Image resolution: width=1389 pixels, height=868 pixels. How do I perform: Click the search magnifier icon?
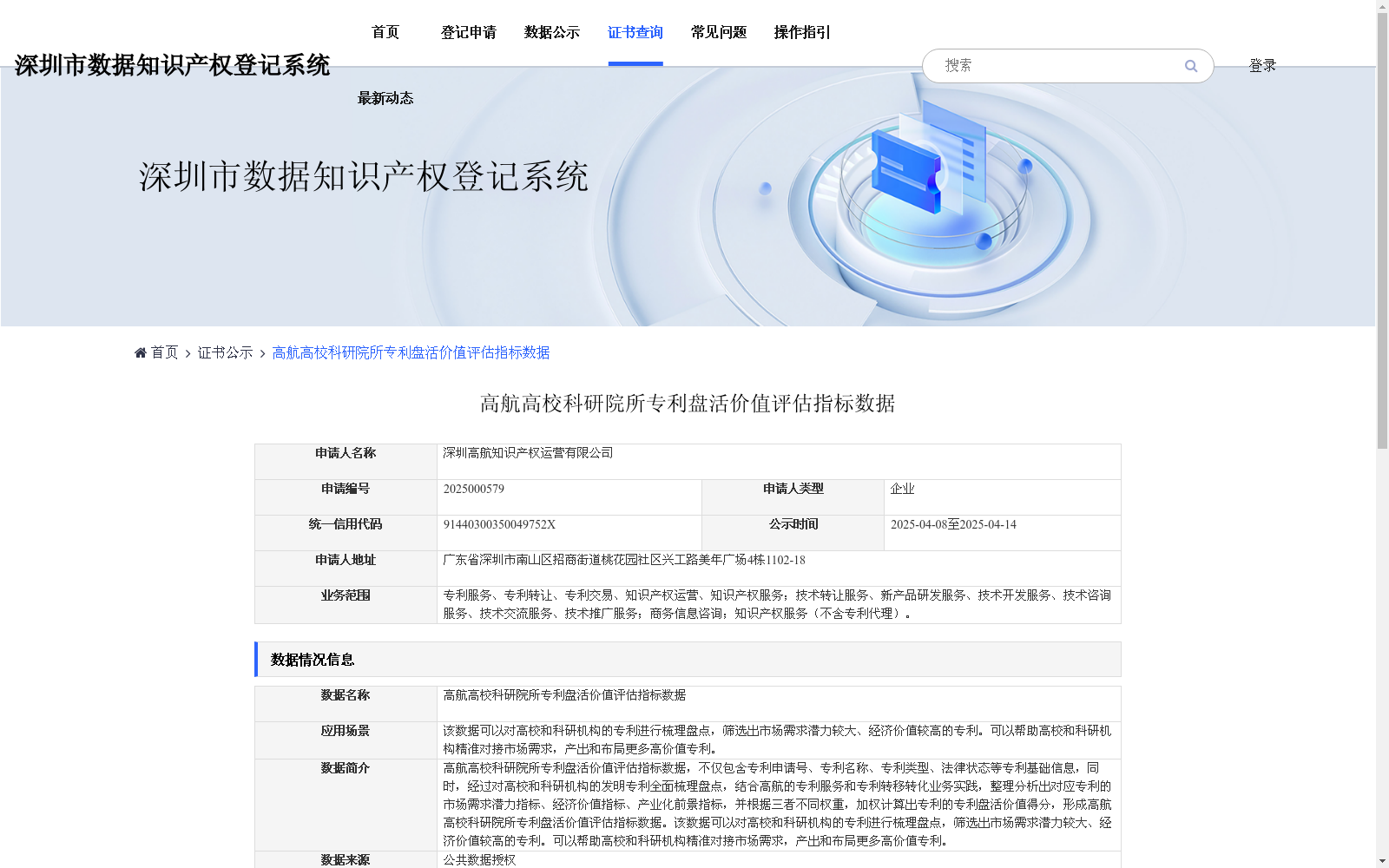(x=1191, y=66)
